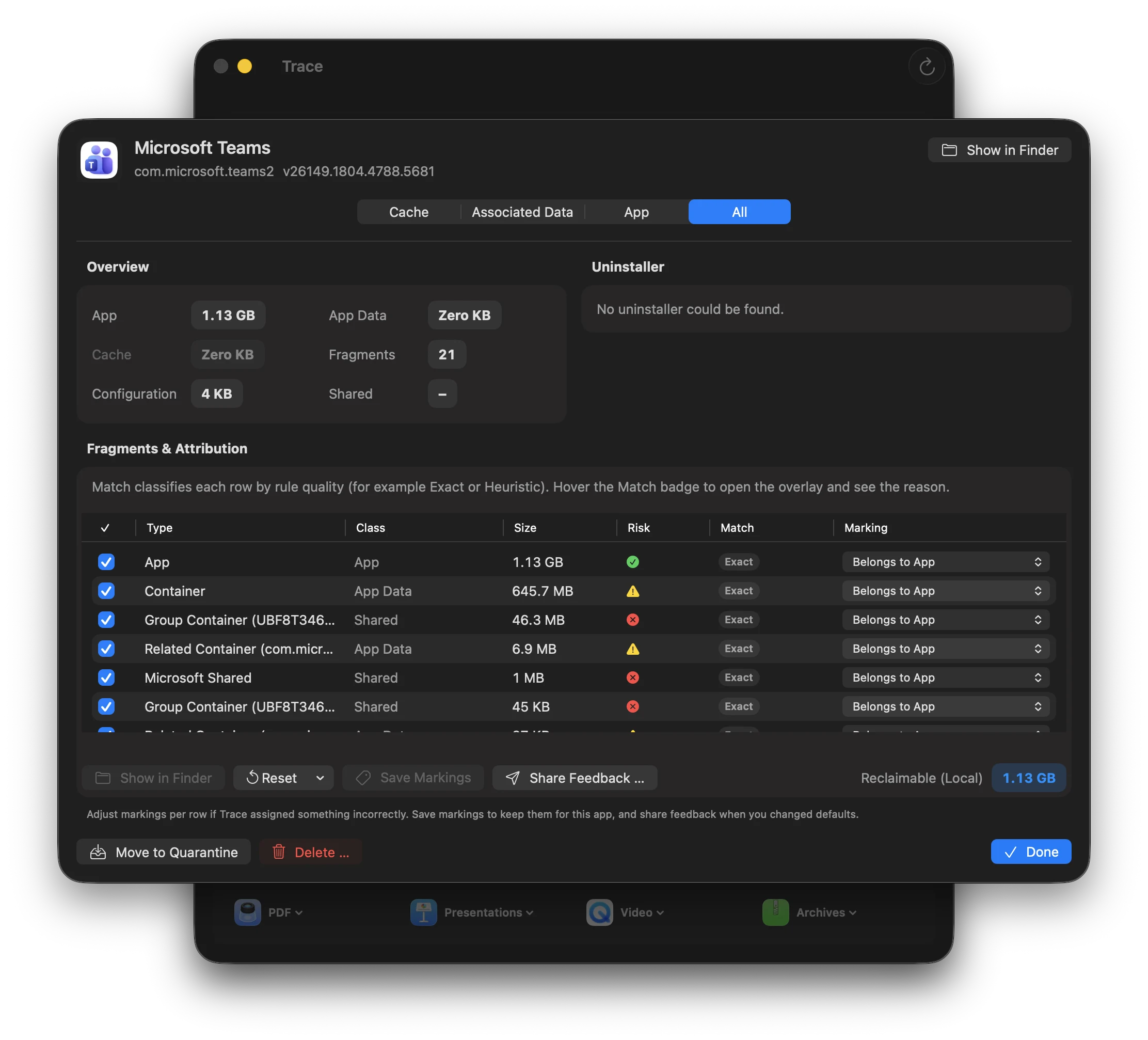Click Exact badge in Microsoft Shared row

[739, 678]
